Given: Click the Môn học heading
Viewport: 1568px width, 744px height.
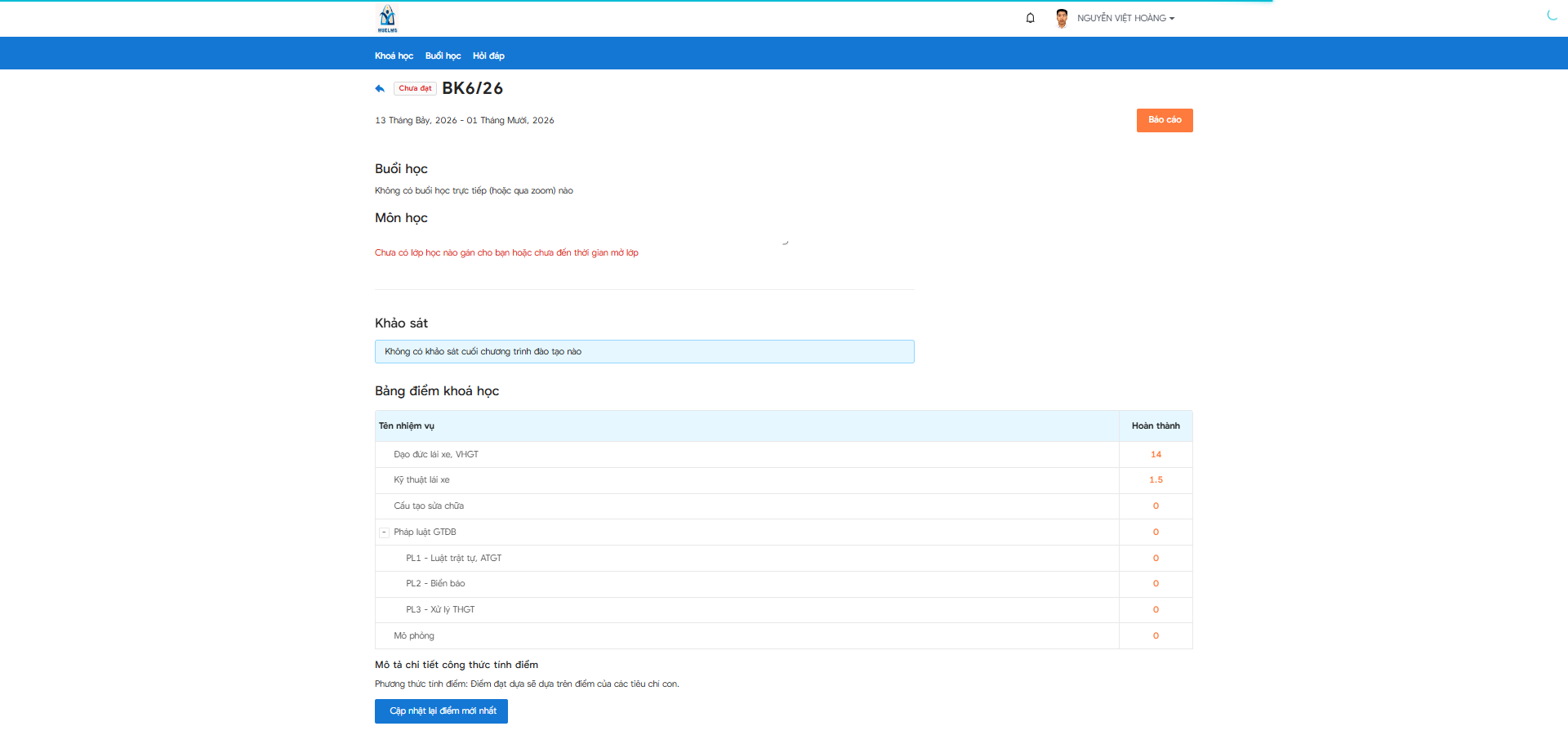Looking at the screenshot, I should 401,218.
